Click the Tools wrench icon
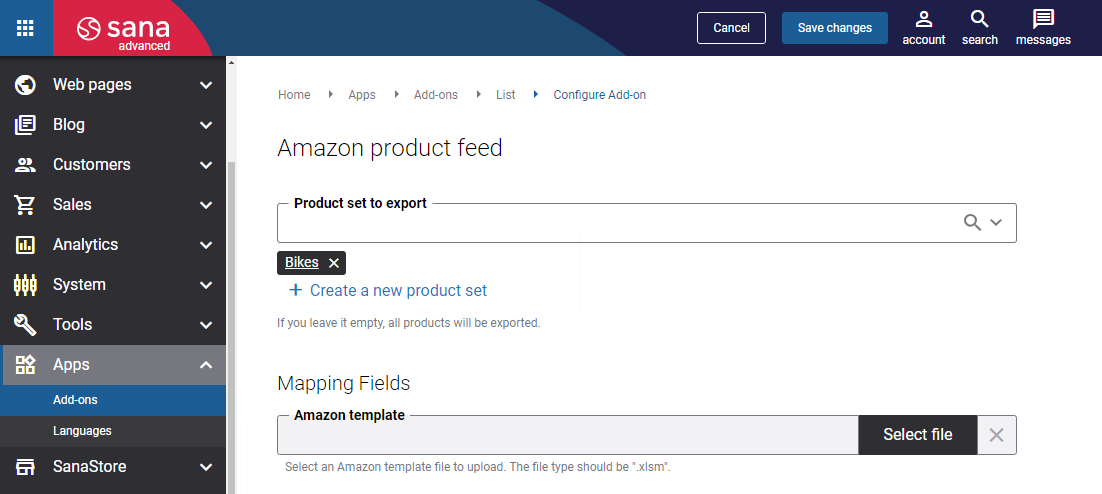 click(x=25, y=325)
